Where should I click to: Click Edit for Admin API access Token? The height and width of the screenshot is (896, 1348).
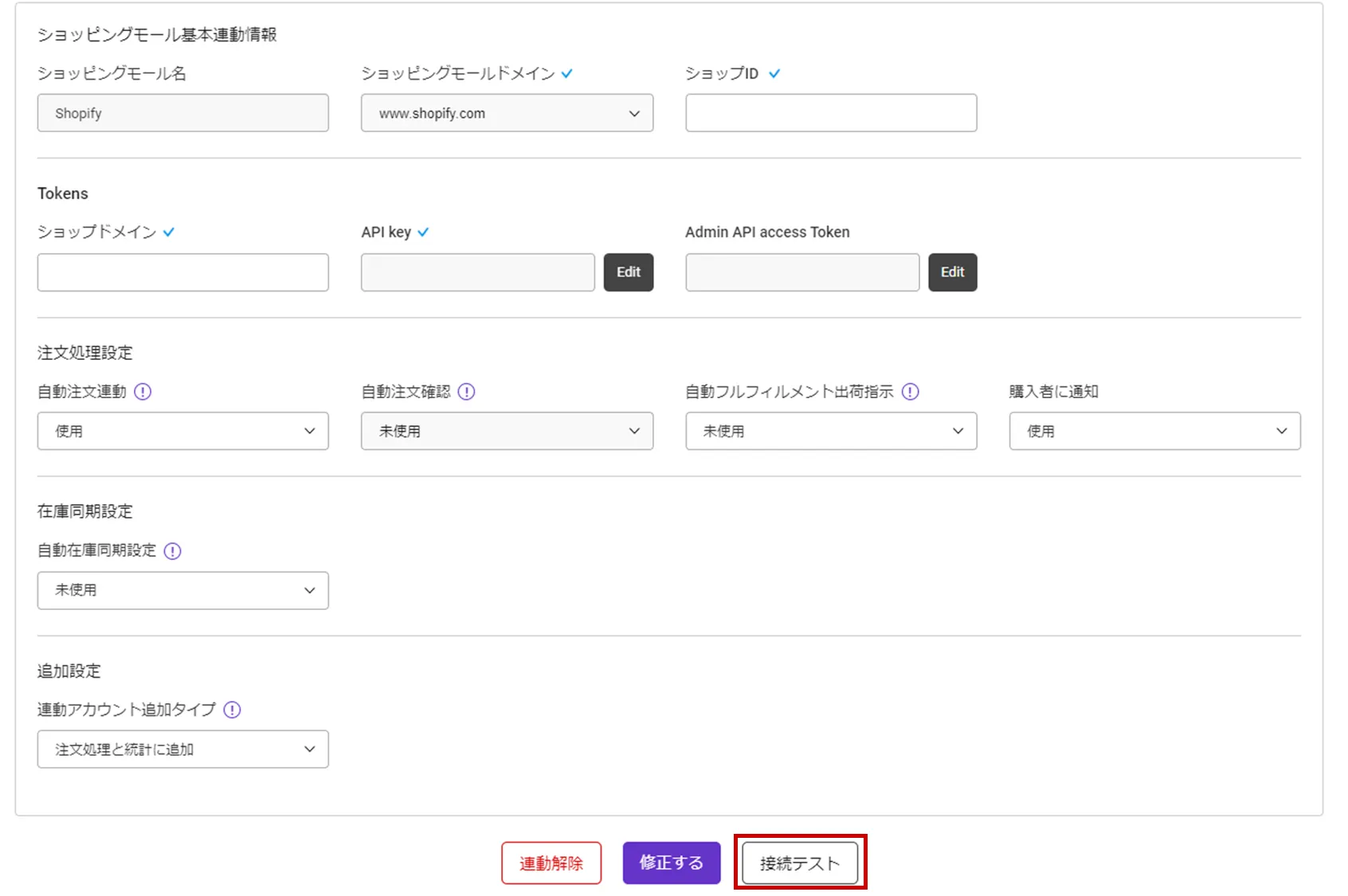pyautogui.click(x=953, y=272)
